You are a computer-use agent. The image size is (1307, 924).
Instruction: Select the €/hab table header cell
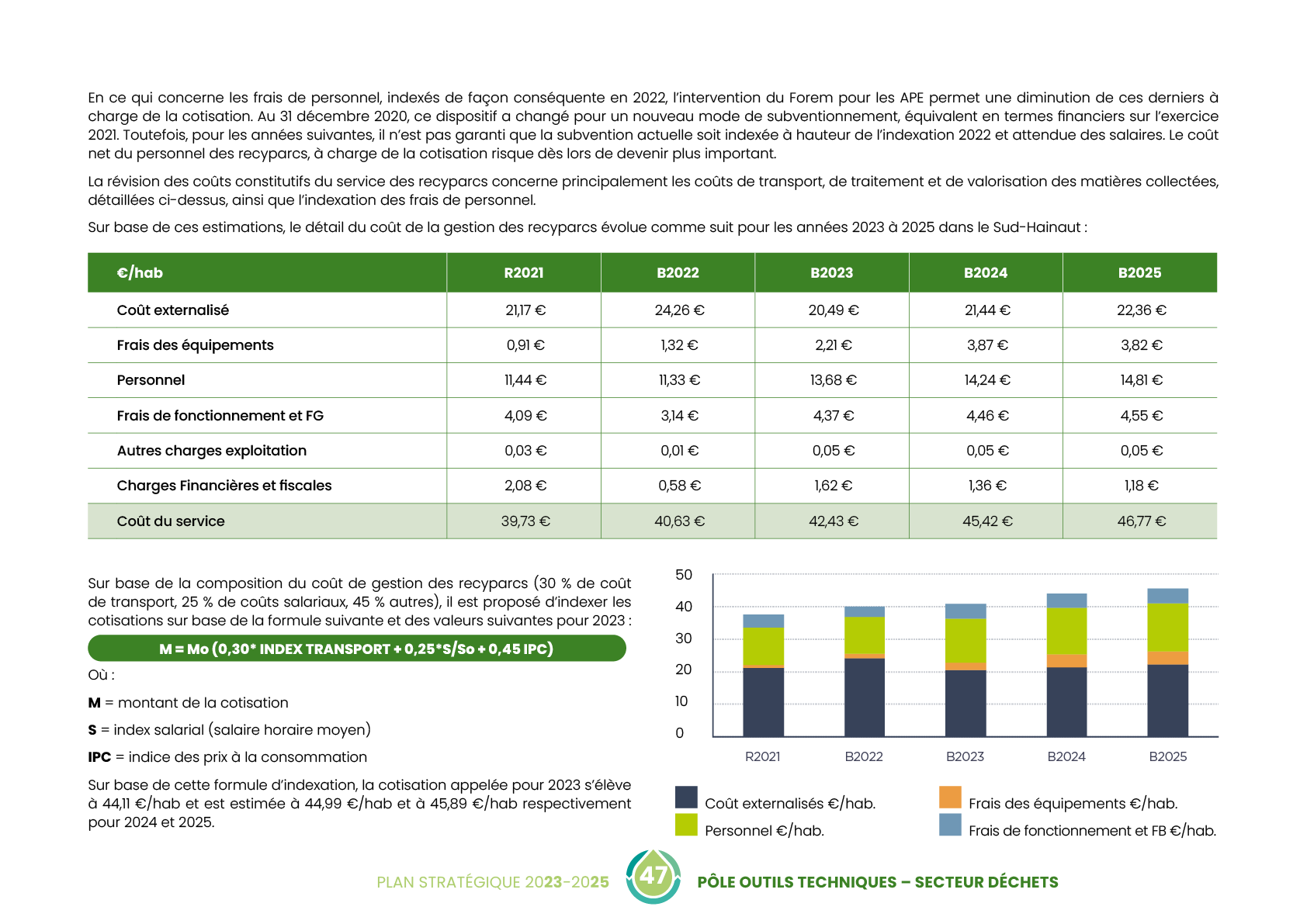[140, 273]
